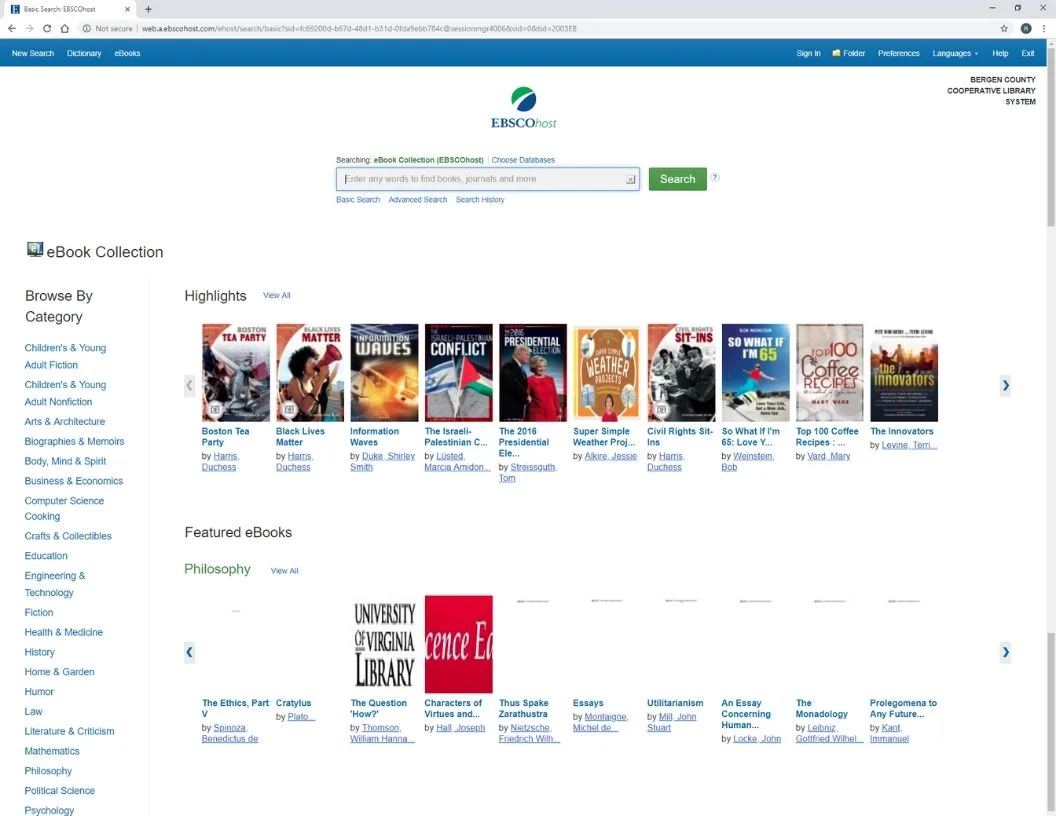Open the Advanced Search link

tap(418, 200)
